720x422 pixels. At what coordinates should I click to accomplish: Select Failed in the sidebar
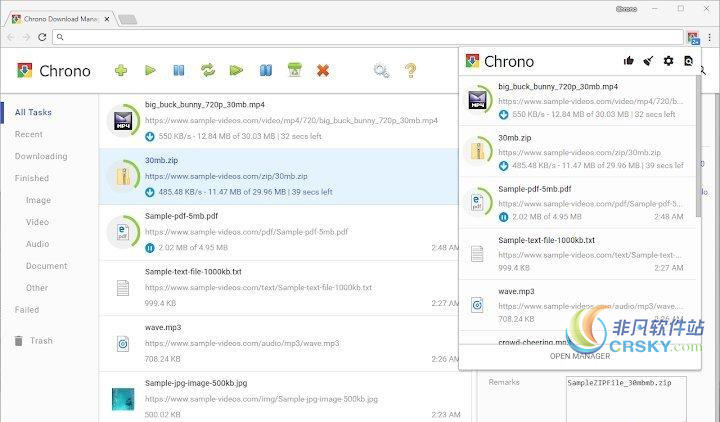(27, 310)
